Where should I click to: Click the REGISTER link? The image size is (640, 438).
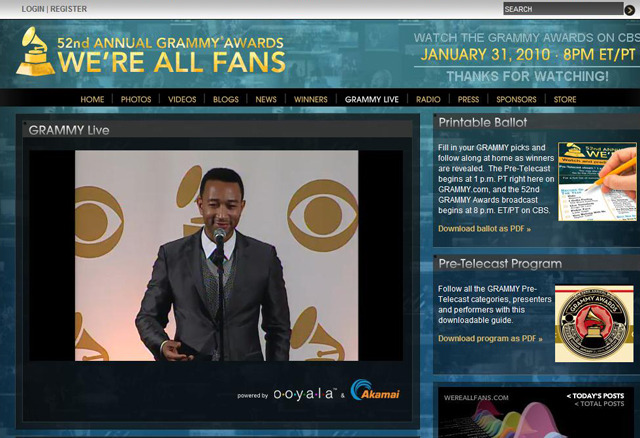pos(69,9)
